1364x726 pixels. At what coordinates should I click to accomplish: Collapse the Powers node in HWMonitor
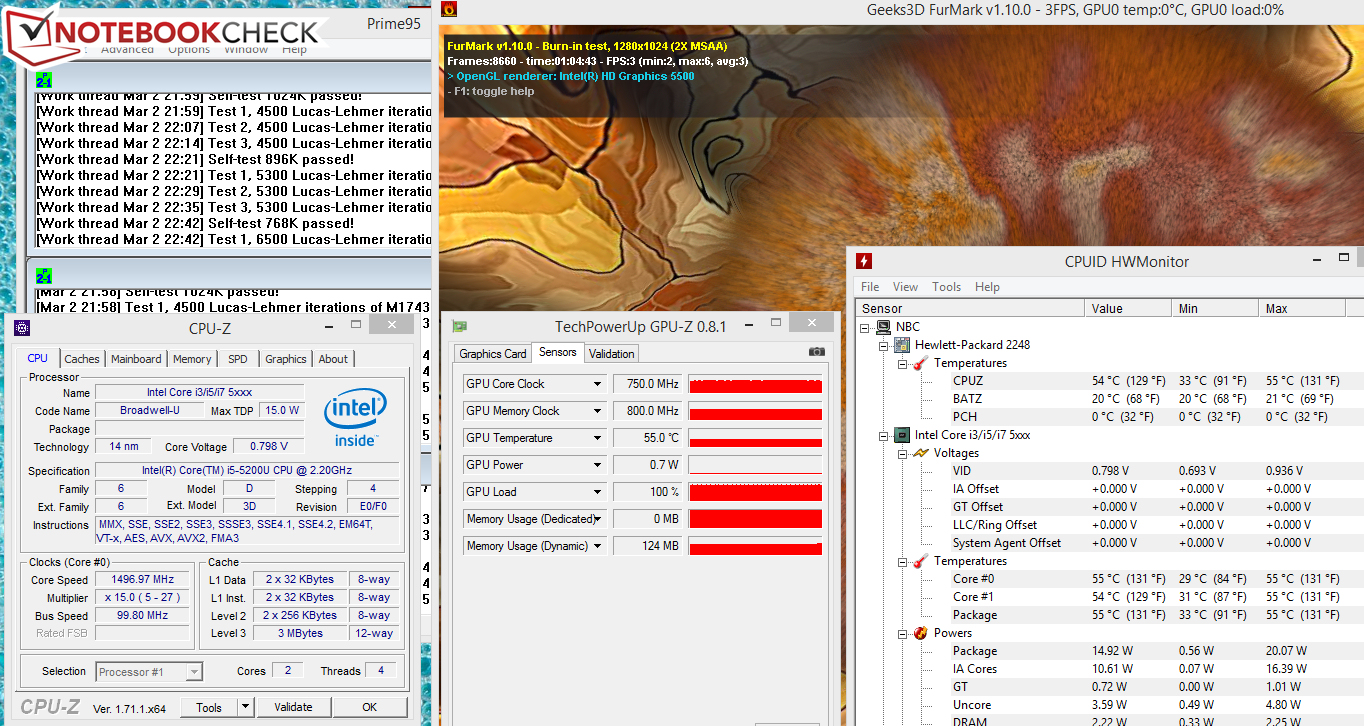pyautogui.click(x=901, y=633)
